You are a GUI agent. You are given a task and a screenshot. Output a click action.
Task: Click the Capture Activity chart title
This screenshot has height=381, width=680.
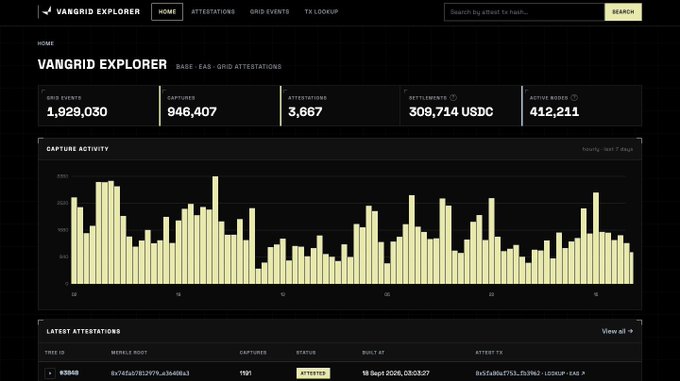pos(78,149)
